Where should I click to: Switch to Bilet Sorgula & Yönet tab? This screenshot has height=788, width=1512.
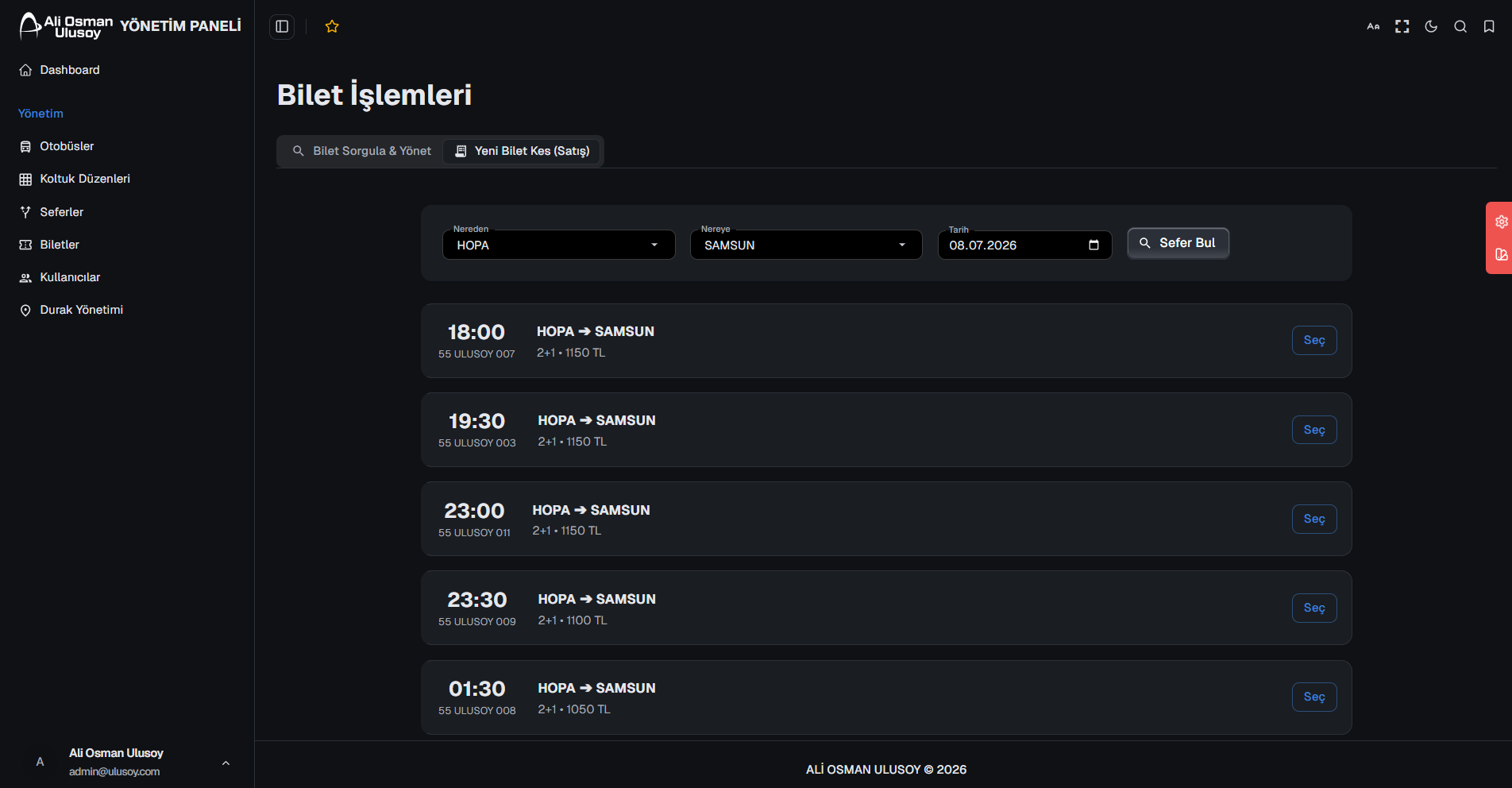click(362, 151)
